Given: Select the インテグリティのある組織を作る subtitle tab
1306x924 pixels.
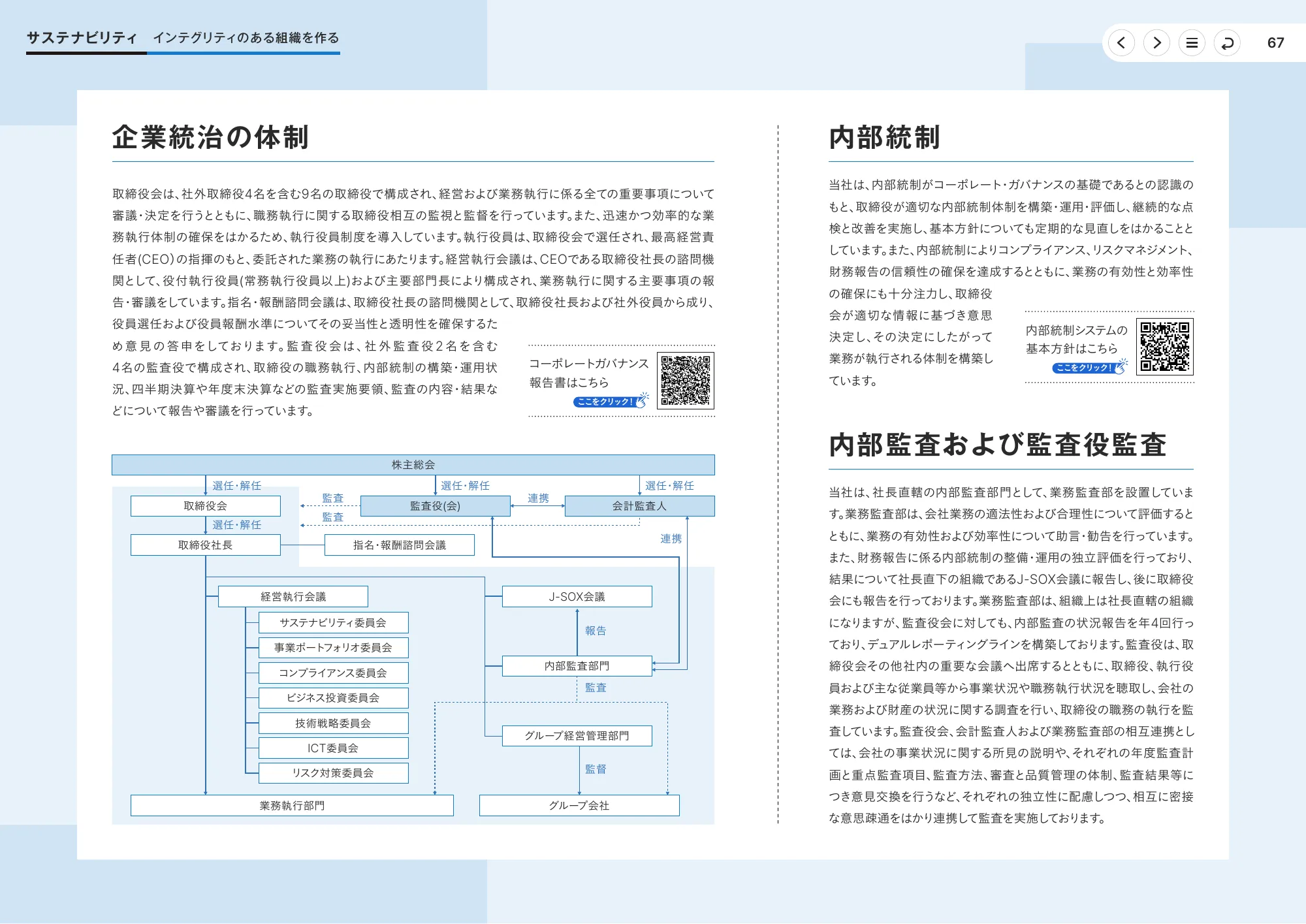Looking at the screenshot, I should tap(246, 39).
